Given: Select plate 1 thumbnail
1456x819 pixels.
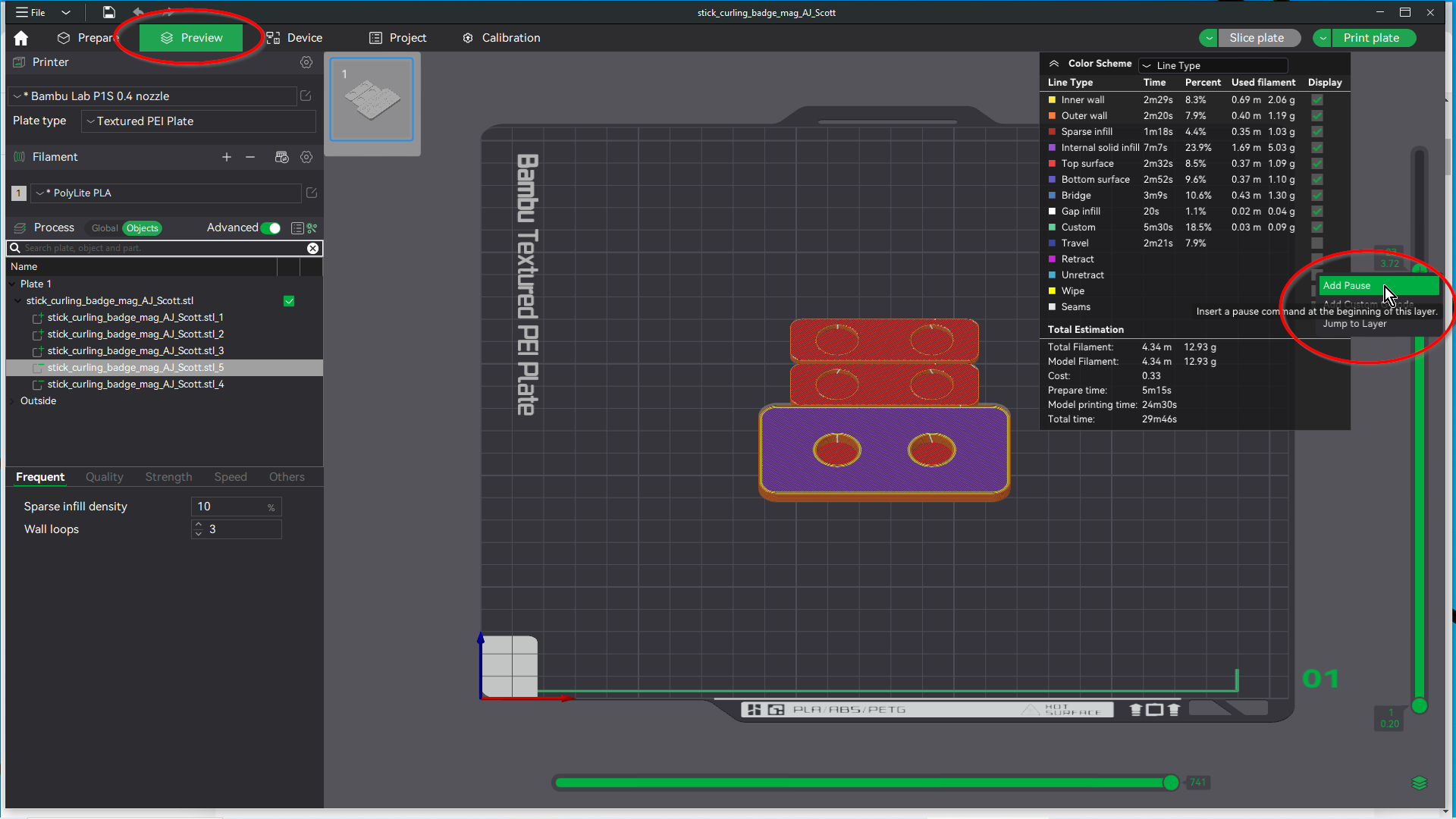Looking at the screenshot, I should (372, 99).
